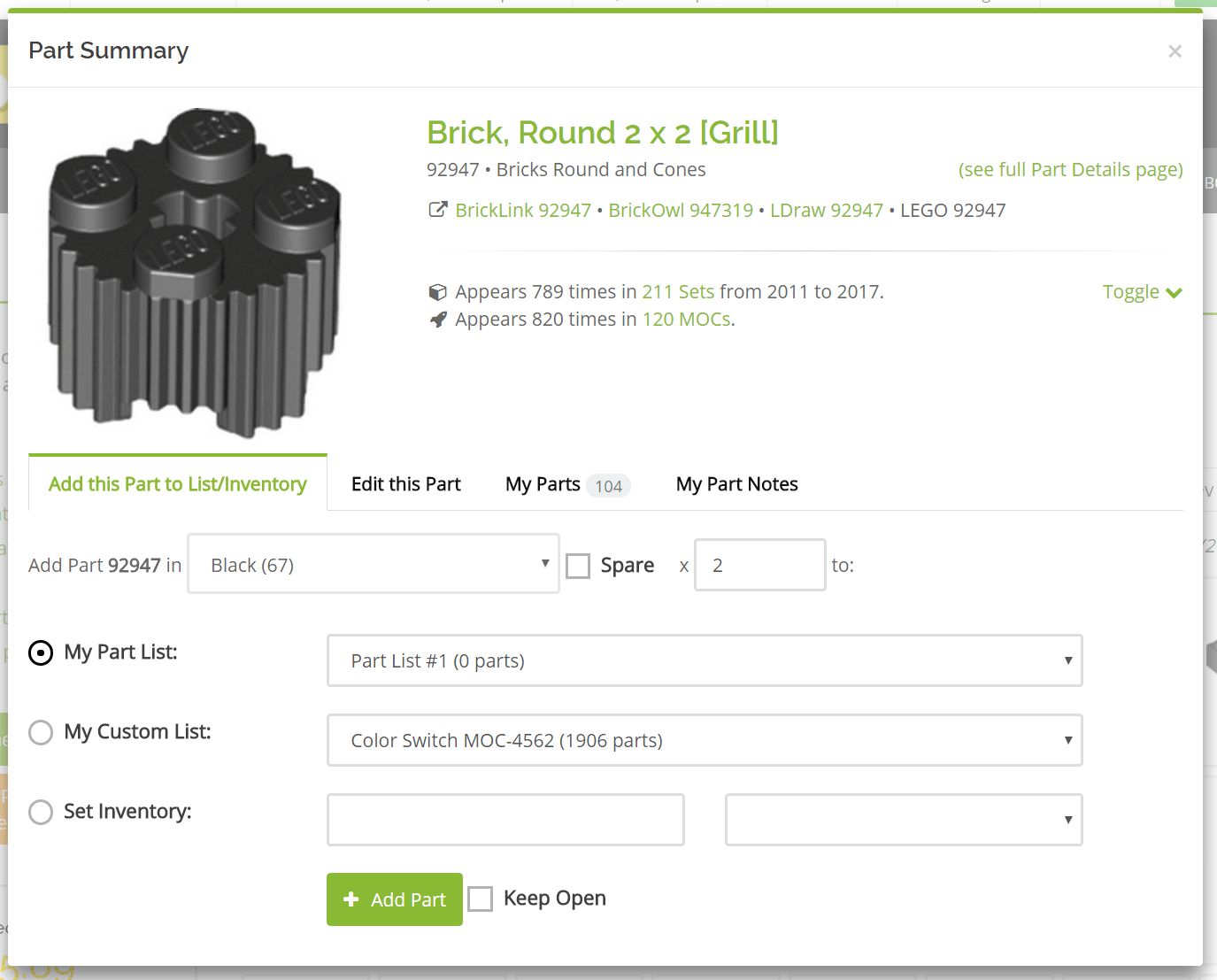Switch to Add this Part to List/Inventory tab

178,484
